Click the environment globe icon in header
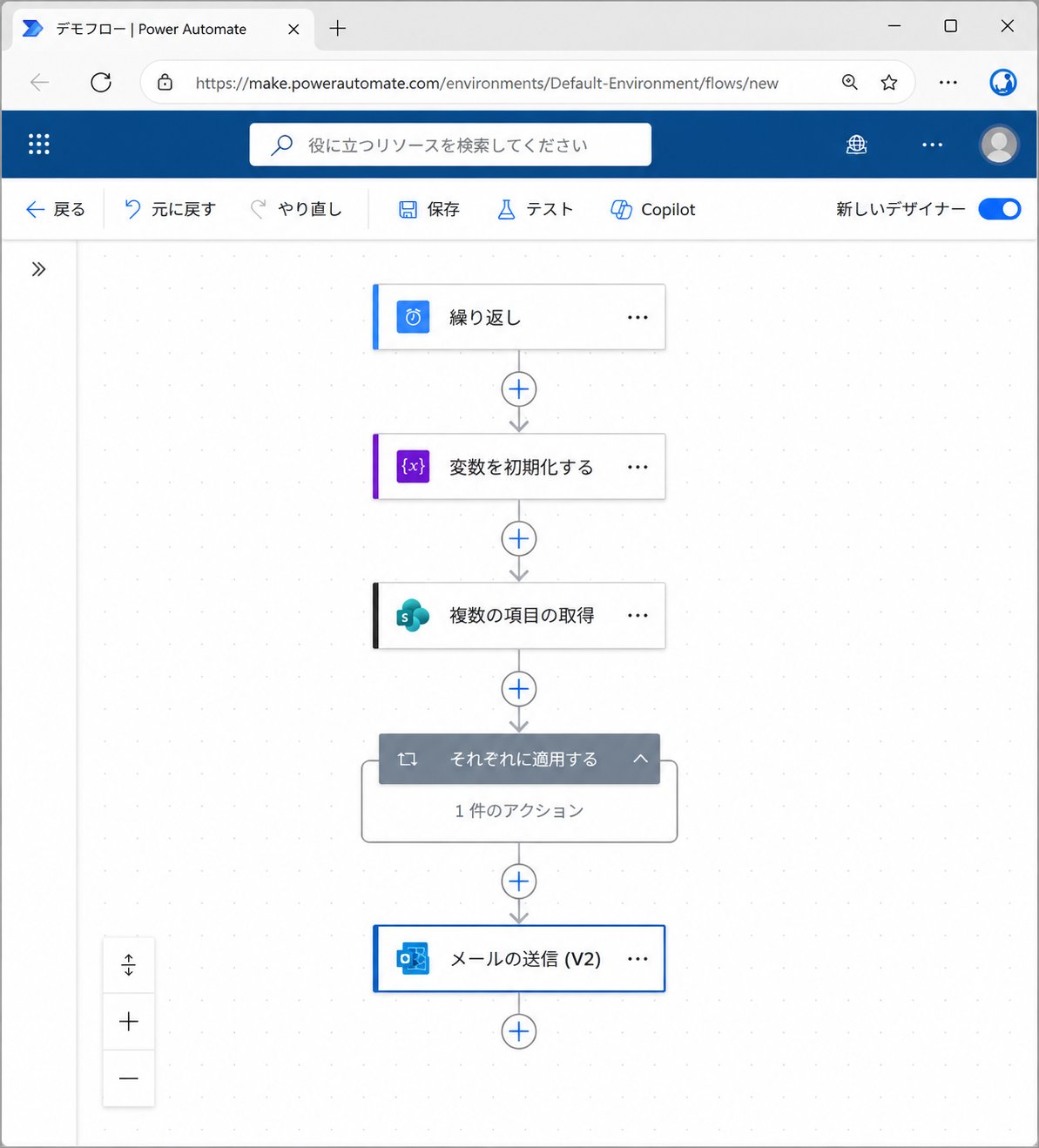 856,145
